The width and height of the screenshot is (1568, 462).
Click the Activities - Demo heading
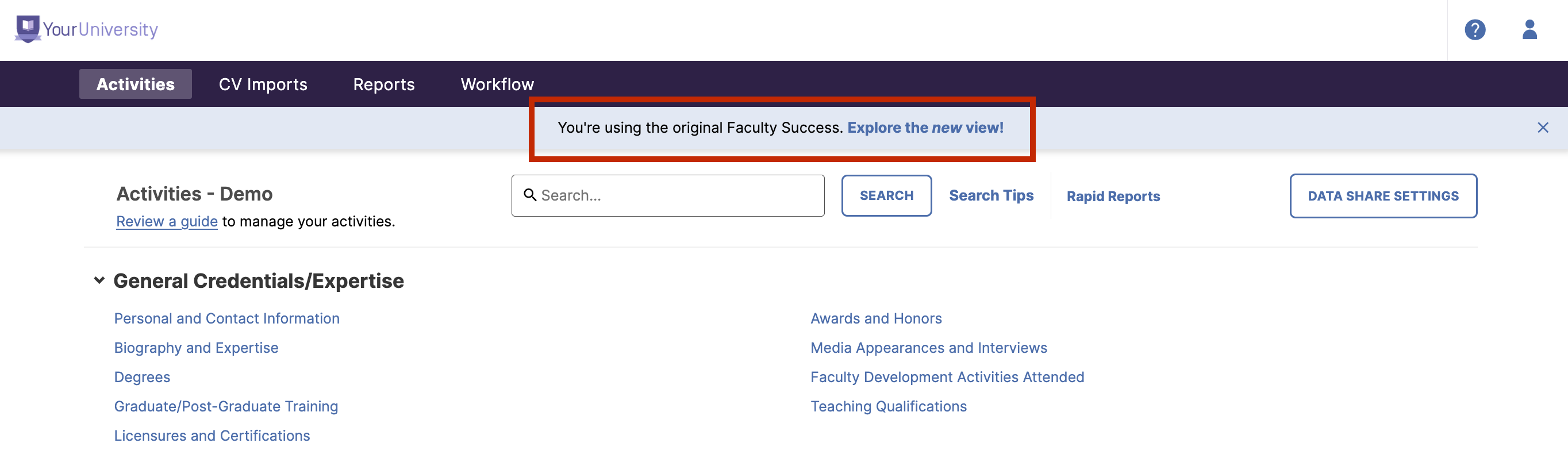click(x=194, y=194)
